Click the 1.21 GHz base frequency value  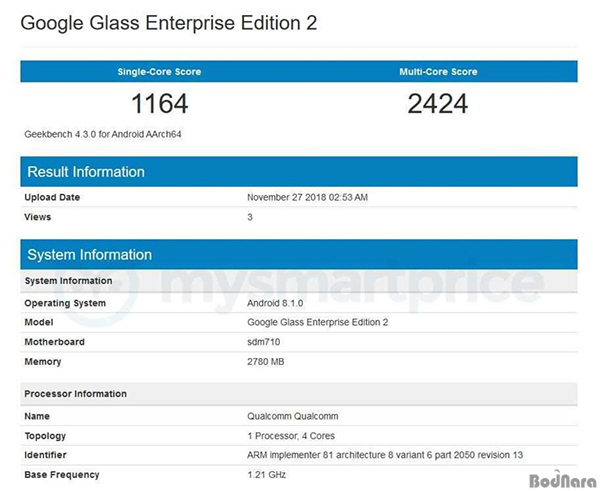267,474
